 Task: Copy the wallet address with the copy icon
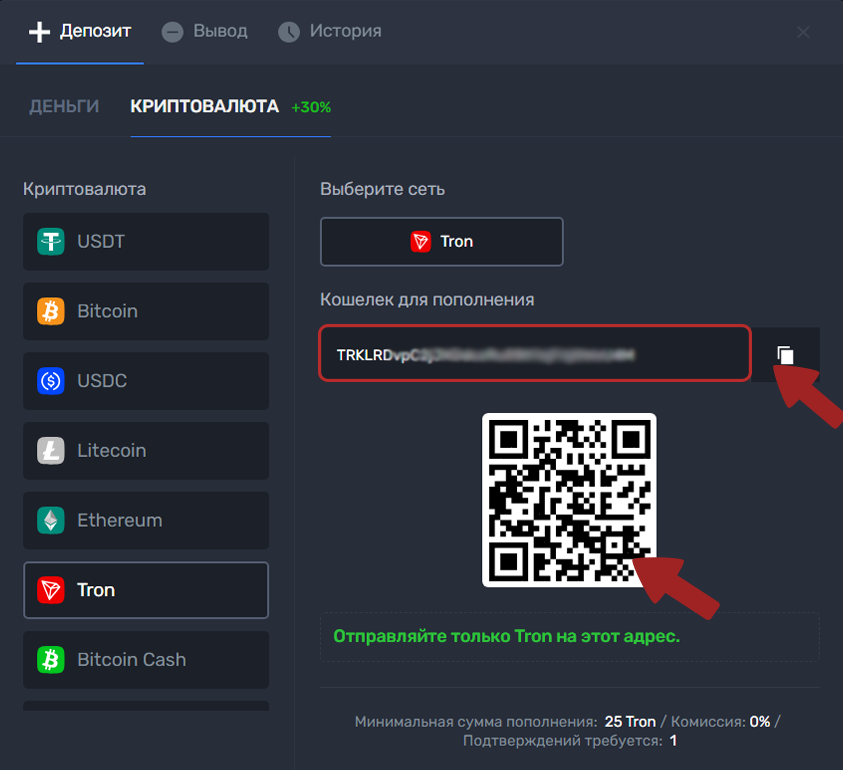click(785, 355)
